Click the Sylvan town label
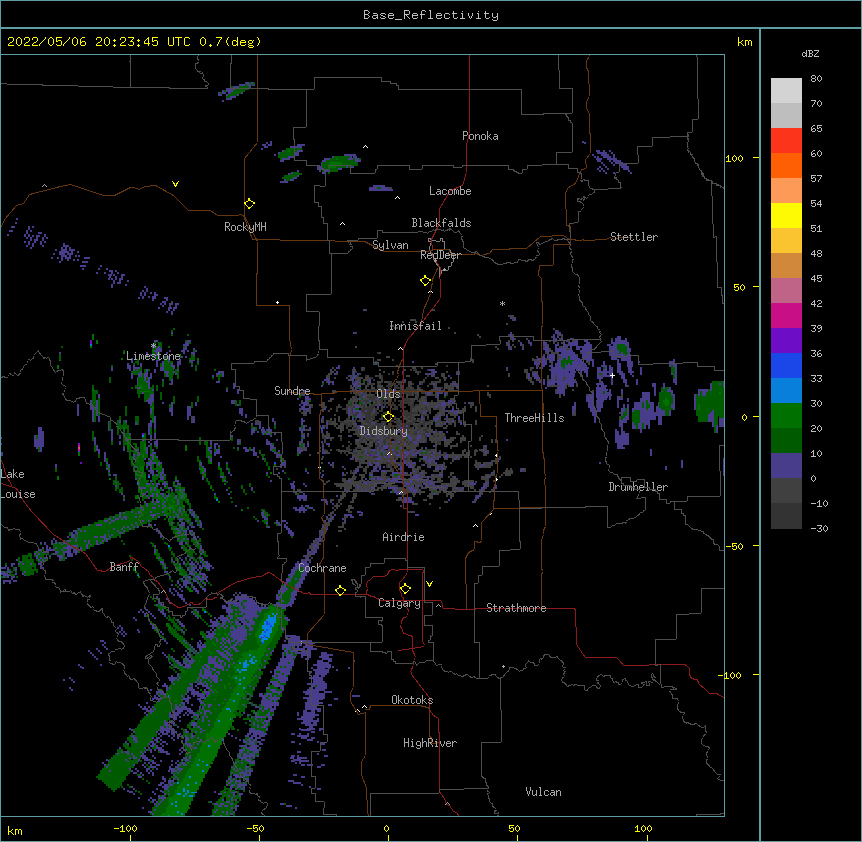Screen dimensions: 862x842 click(390, 245)
